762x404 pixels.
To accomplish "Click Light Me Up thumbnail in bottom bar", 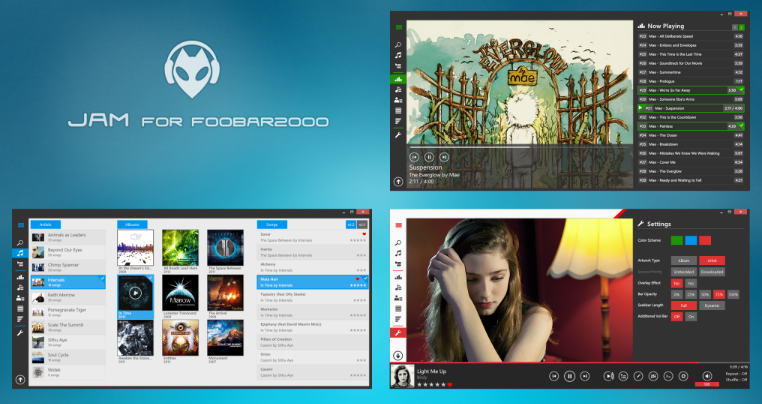I will click(x=402, y=376).
